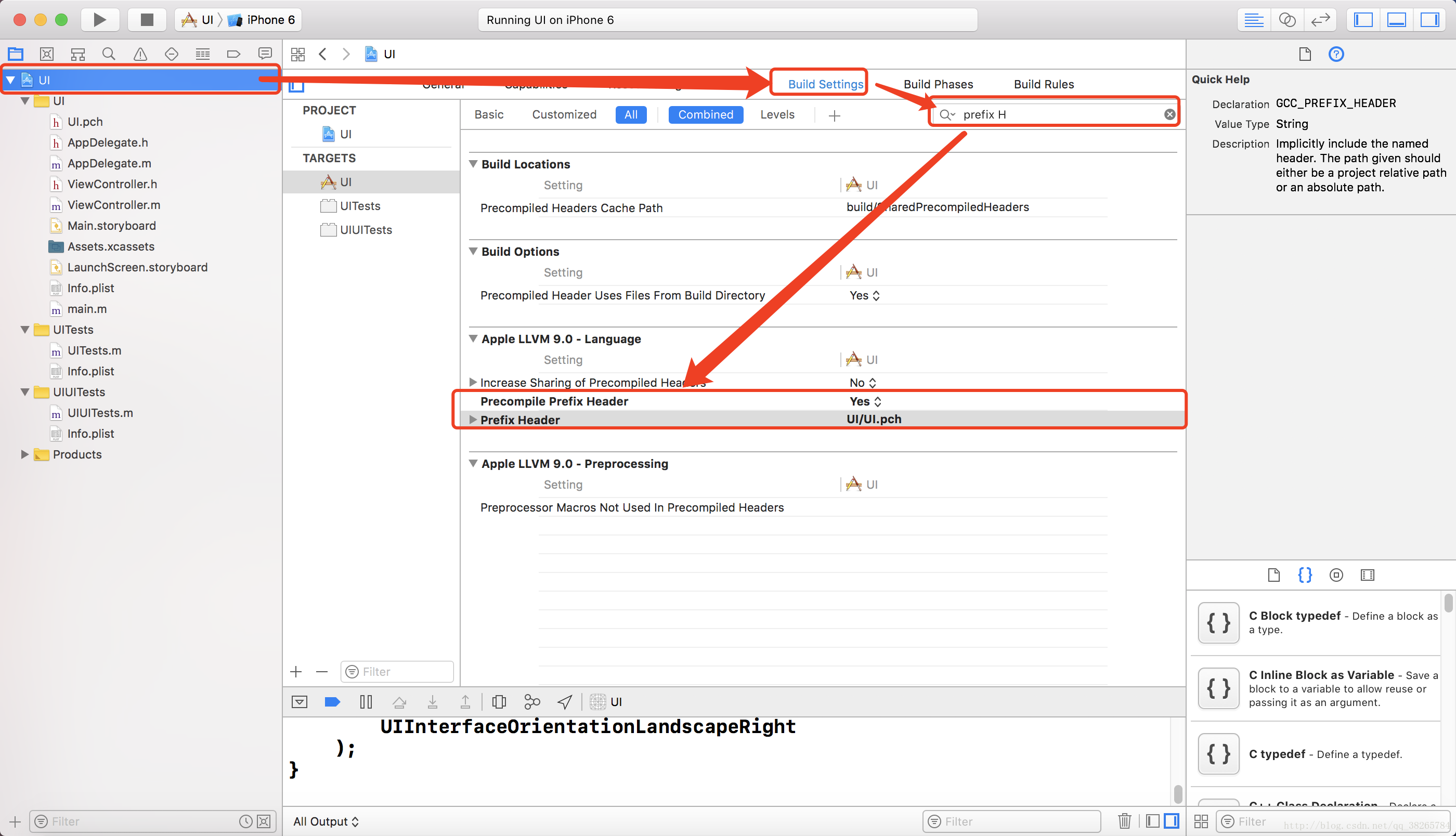The width and height of the screenshot is (1456, 836).
Task: Collapse the Build Locations section
Action: point(474,164)
